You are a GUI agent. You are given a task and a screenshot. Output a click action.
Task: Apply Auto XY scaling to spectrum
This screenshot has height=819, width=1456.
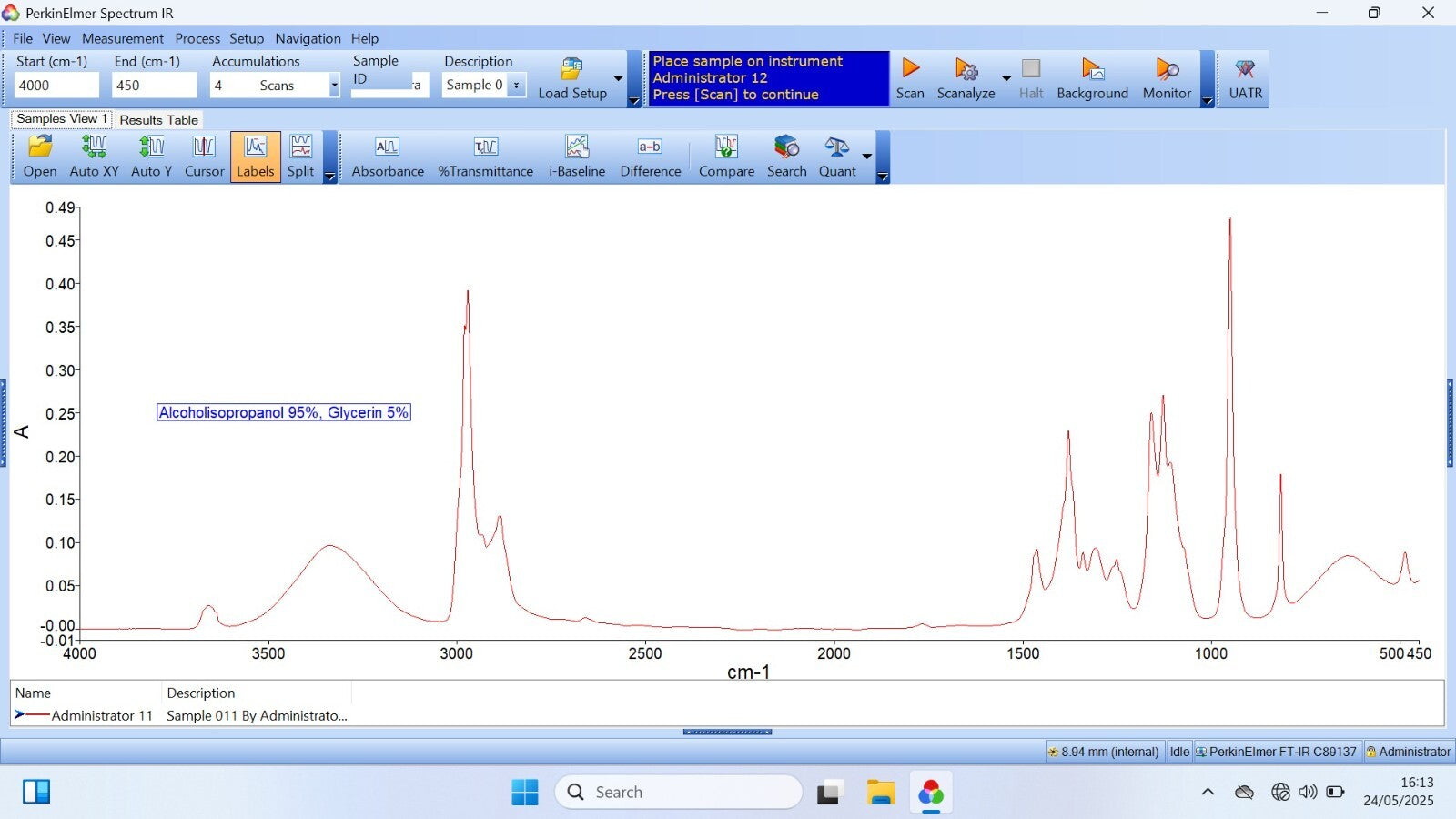click(x=94, y=157)
